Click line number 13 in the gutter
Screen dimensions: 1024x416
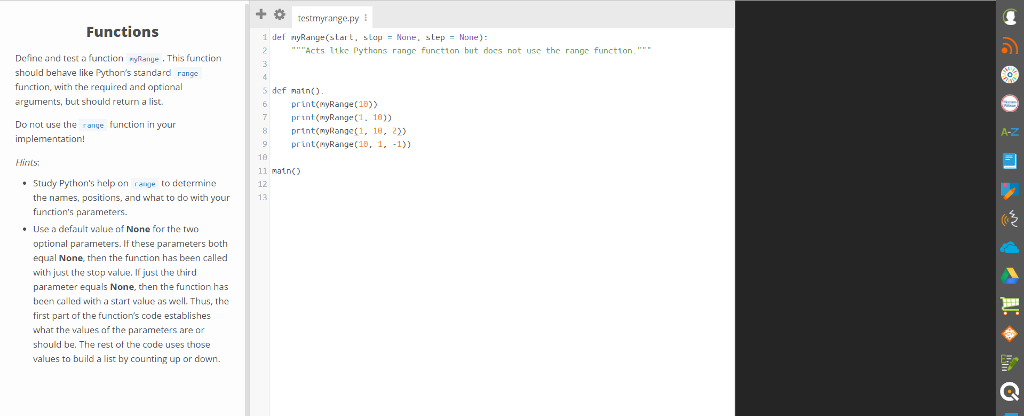[263, 197]
